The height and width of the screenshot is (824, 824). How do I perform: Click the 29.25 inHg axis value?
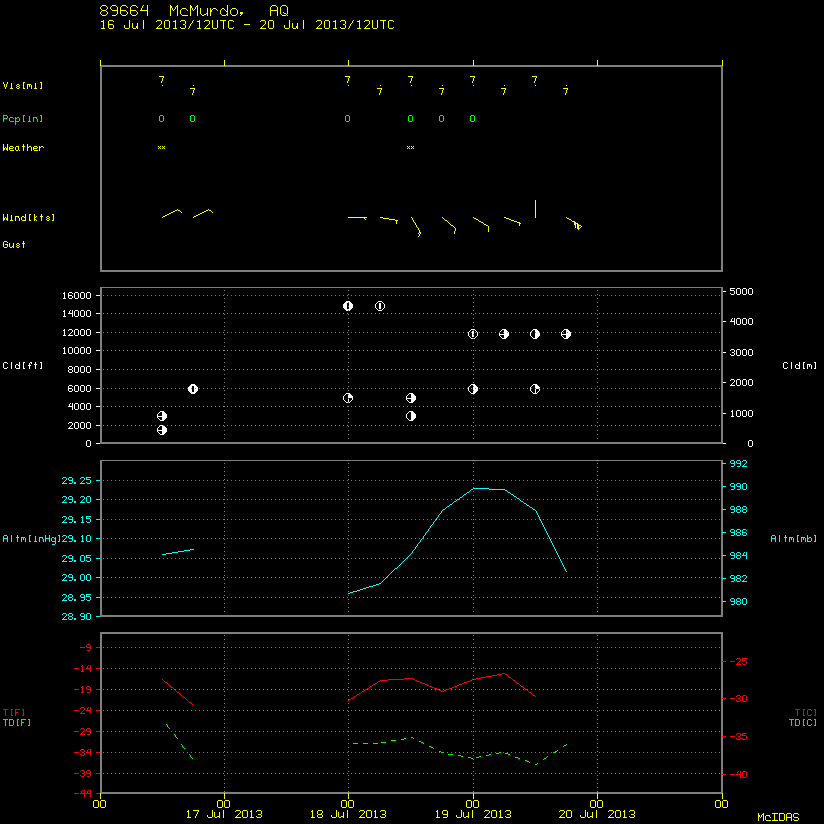point(76,480)
